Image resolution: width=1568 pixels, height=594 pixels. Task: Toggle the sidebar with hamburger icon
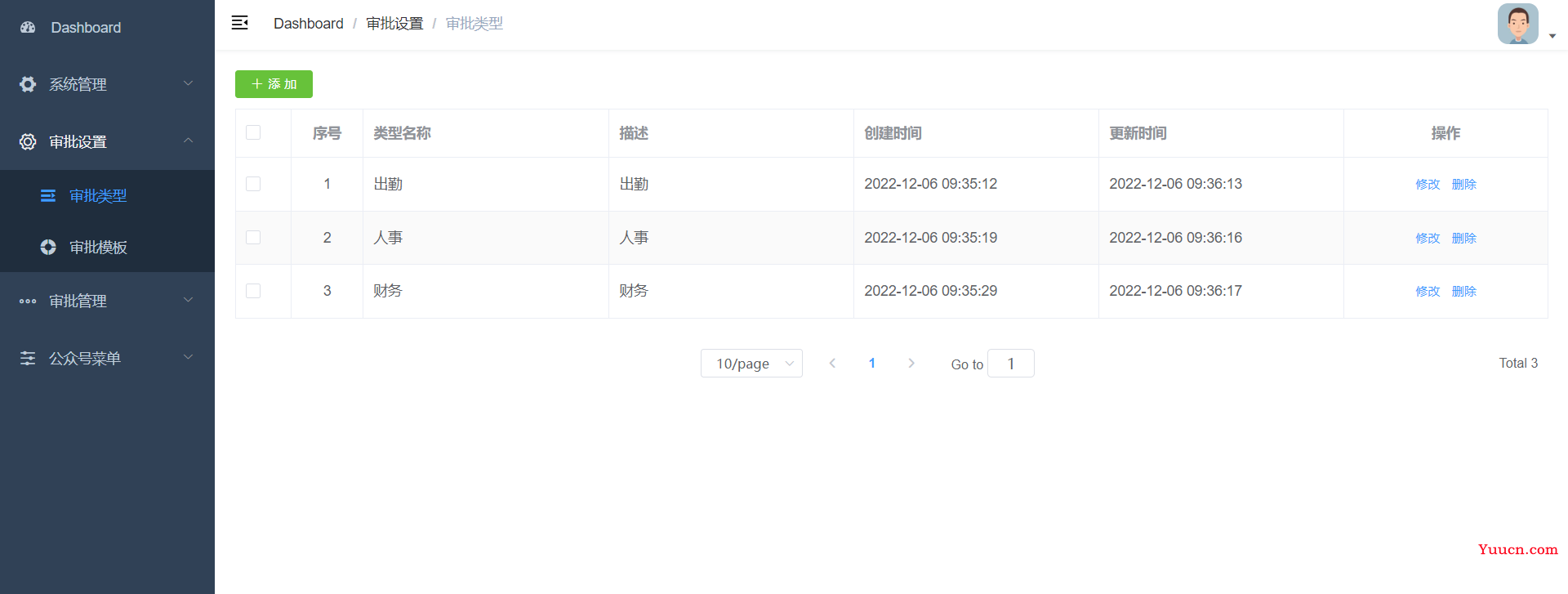239,23
